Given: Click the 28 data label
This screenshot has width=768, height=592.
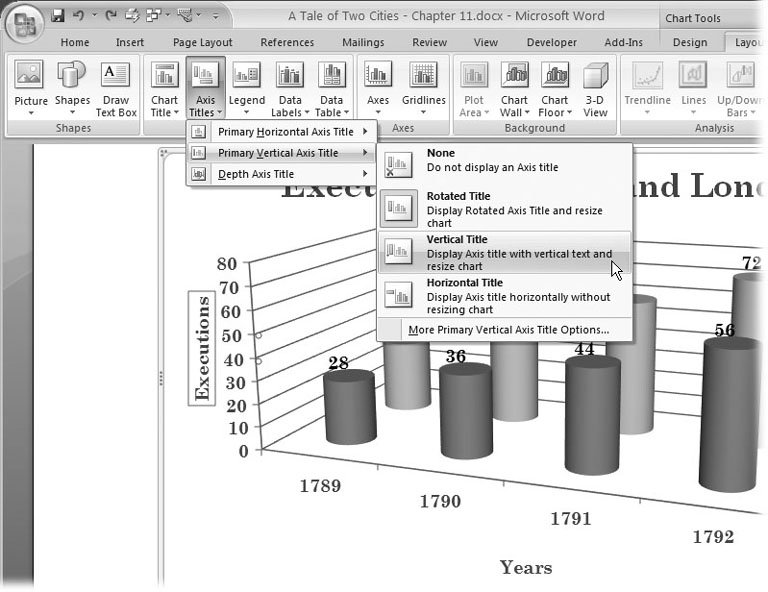Looking at the screenshot, I should pos(338,363).
